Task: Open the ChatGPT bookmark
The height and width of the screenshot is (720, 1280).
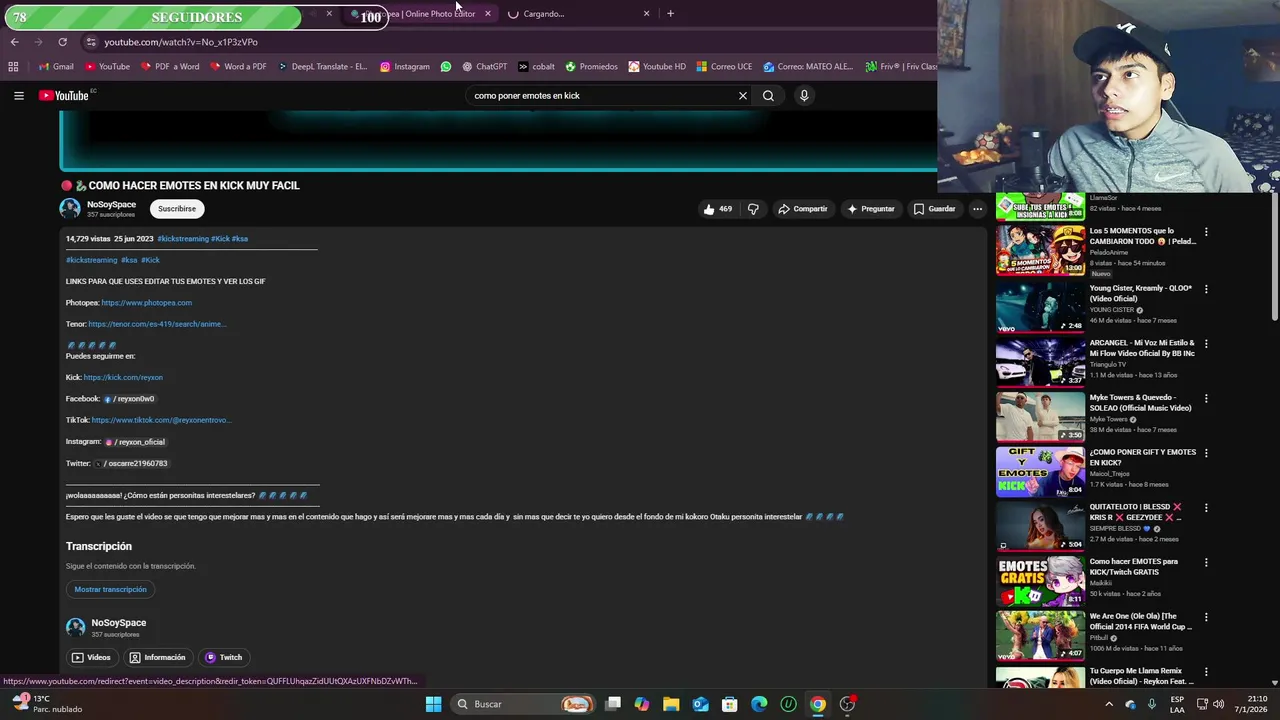Action: [x=485, y=67]
